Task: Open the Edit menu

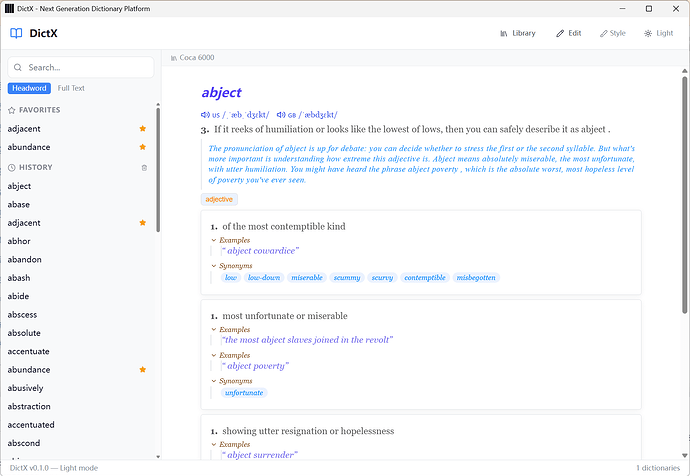Action: 569,33
